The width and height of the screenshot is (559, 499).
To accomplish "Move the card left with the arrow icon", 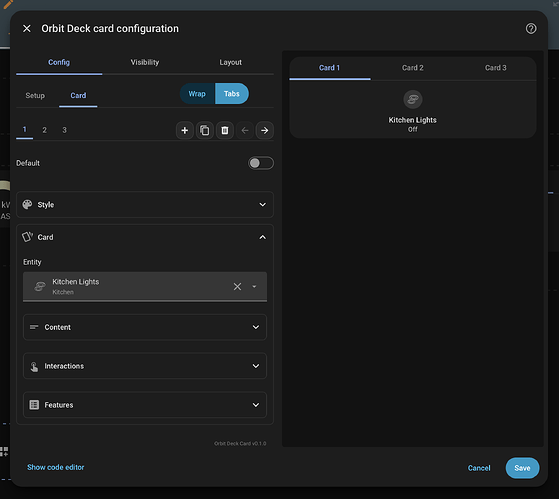I will coord(245,130).
